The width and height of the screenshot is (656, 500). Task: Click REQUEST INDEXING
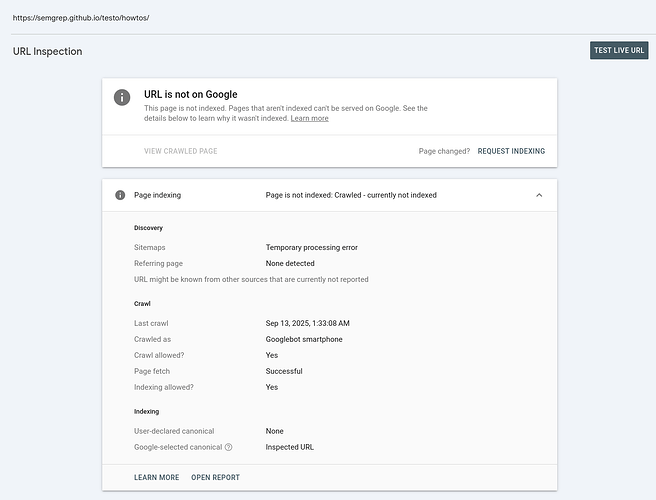tap(511, 151)
